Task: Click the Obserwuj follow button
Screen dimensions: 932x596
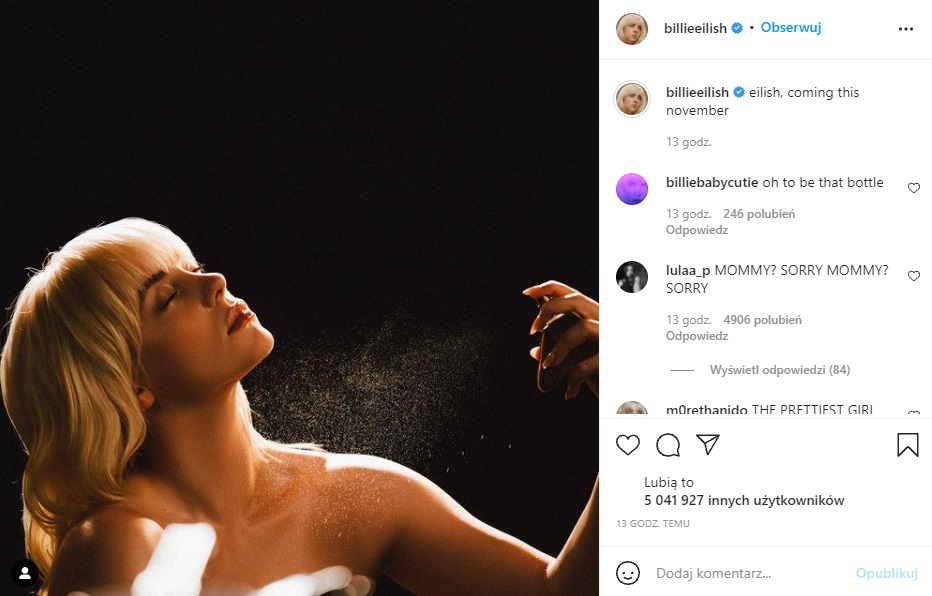Action: [790, 28]
